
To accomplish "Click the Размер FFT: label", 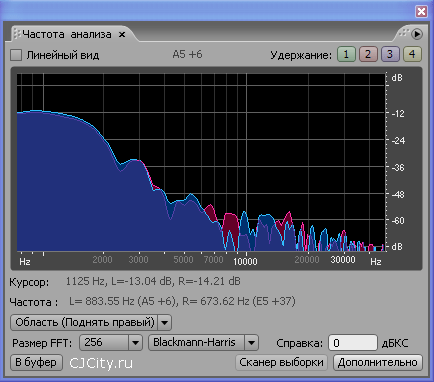I will pyautogui.click(x=42, y=343).
